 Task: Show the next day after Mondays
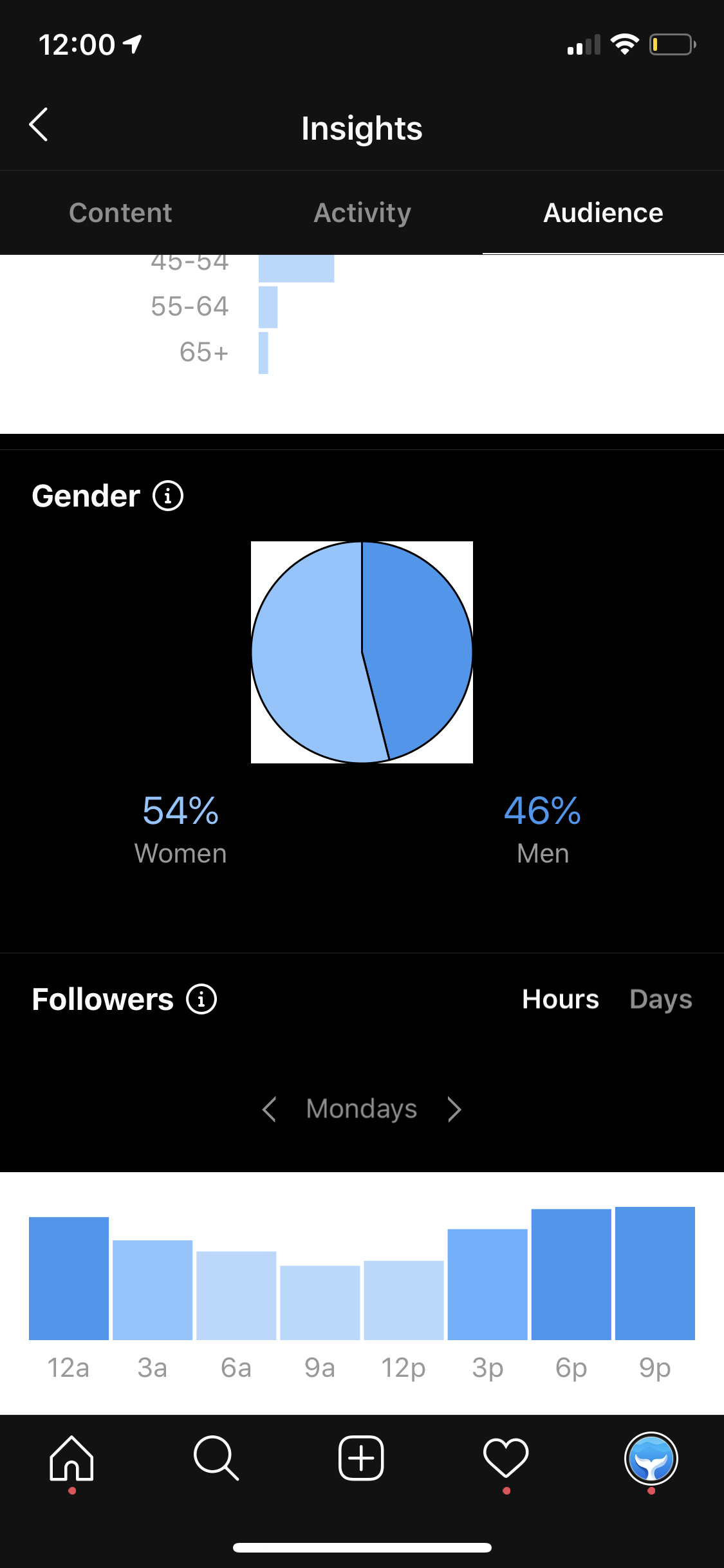pyautogui.click(x=454, y=1109)
